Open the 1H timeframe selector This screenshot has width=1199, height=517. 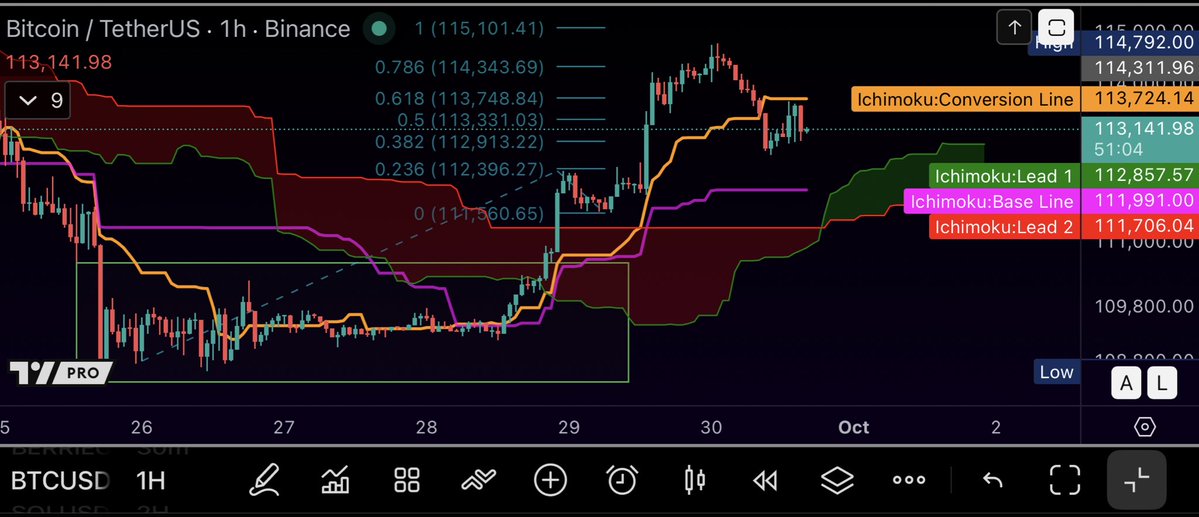151,480
